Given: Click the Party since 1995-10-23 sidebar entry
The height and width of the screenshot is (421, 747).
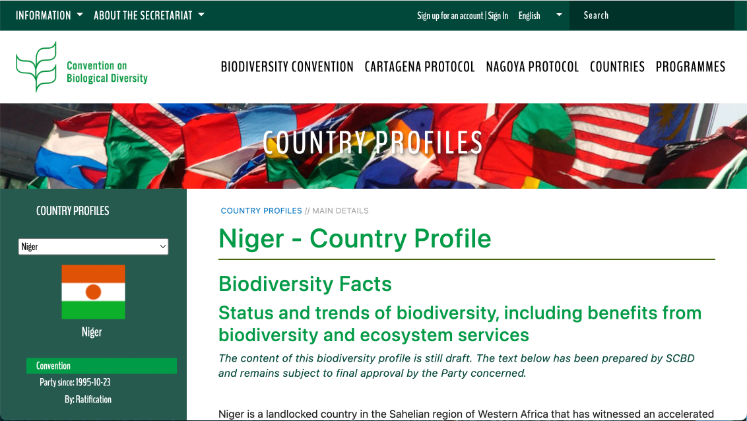Looking at the screenshot, I should pos(75,382).
